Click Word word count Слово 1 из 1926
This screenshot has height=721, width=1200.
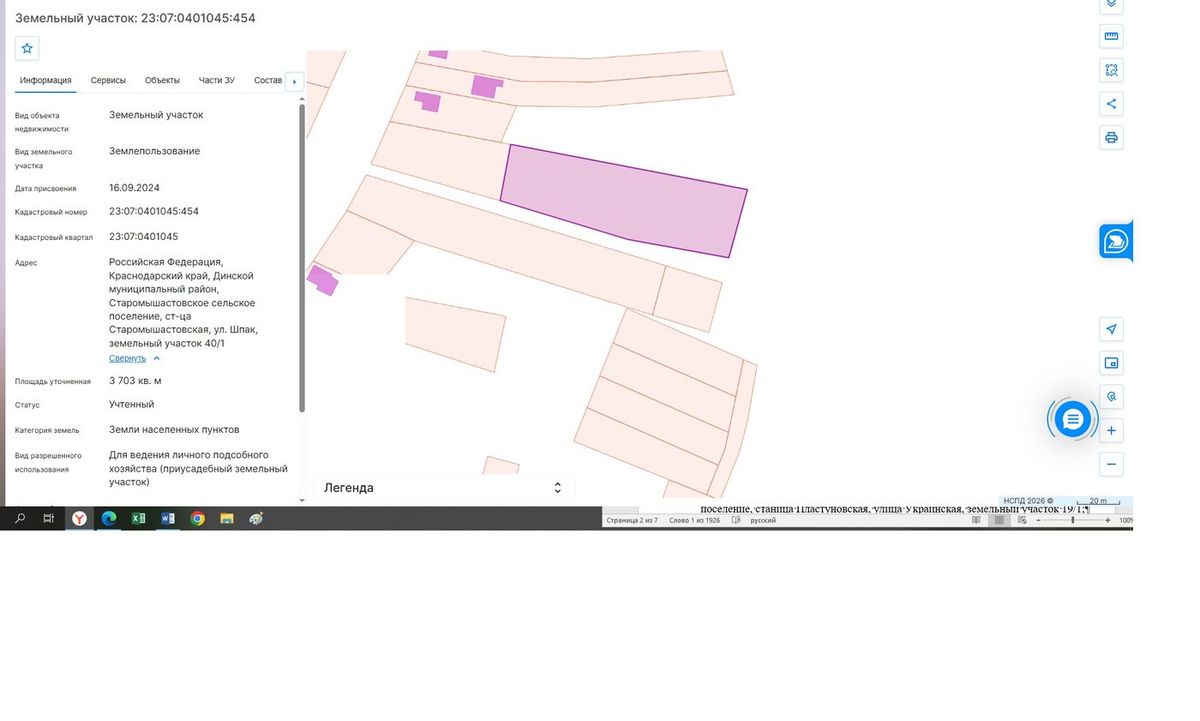(694, 520)
